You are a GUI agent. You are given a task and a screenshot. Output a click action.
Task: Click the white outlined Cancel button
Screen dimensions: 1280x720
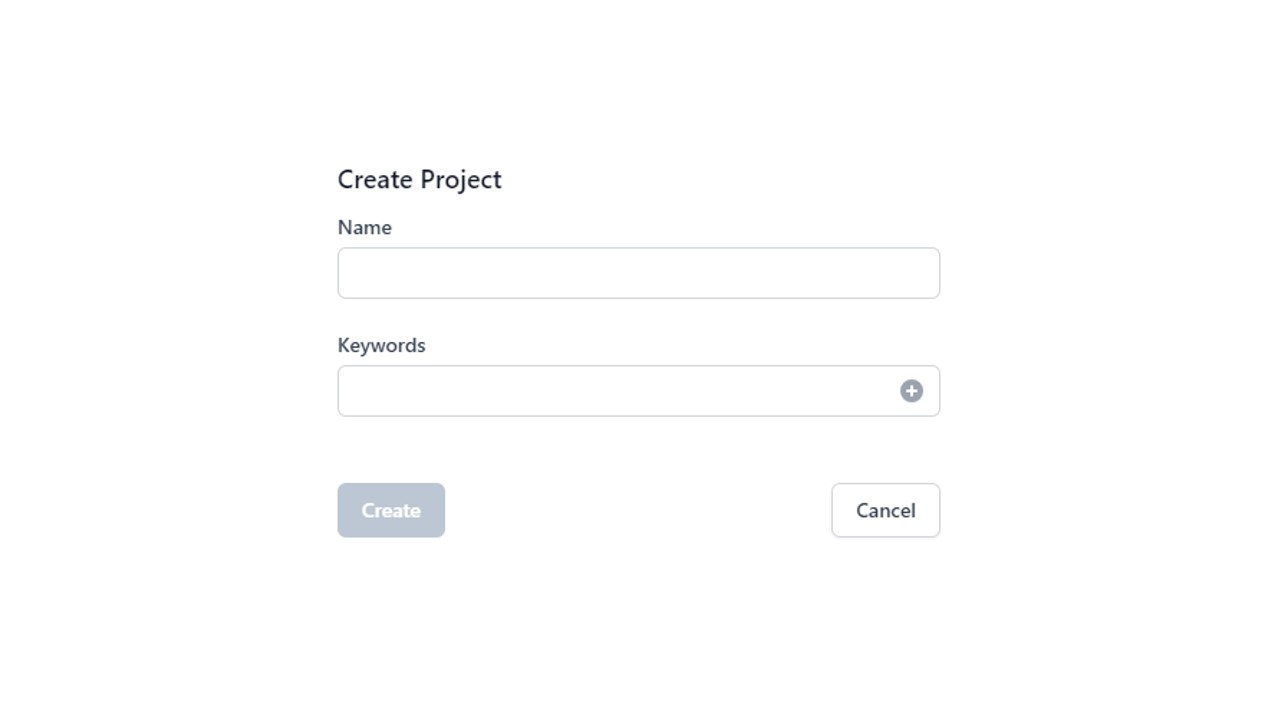coord(886,510)
